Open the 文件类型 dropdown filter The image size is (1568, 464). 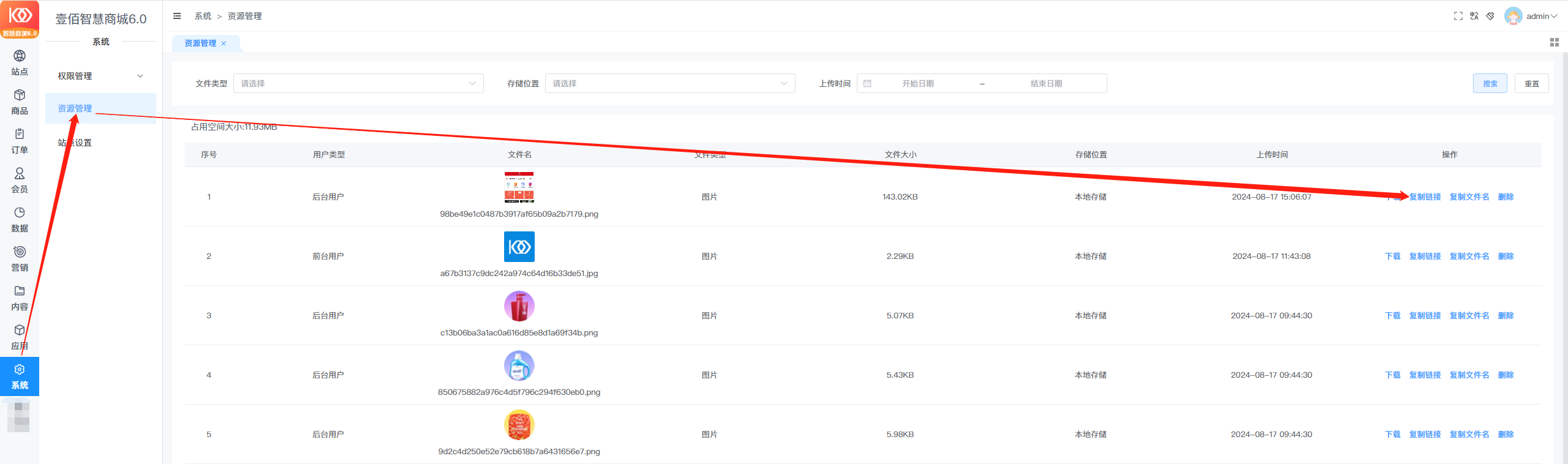point(358,83)
